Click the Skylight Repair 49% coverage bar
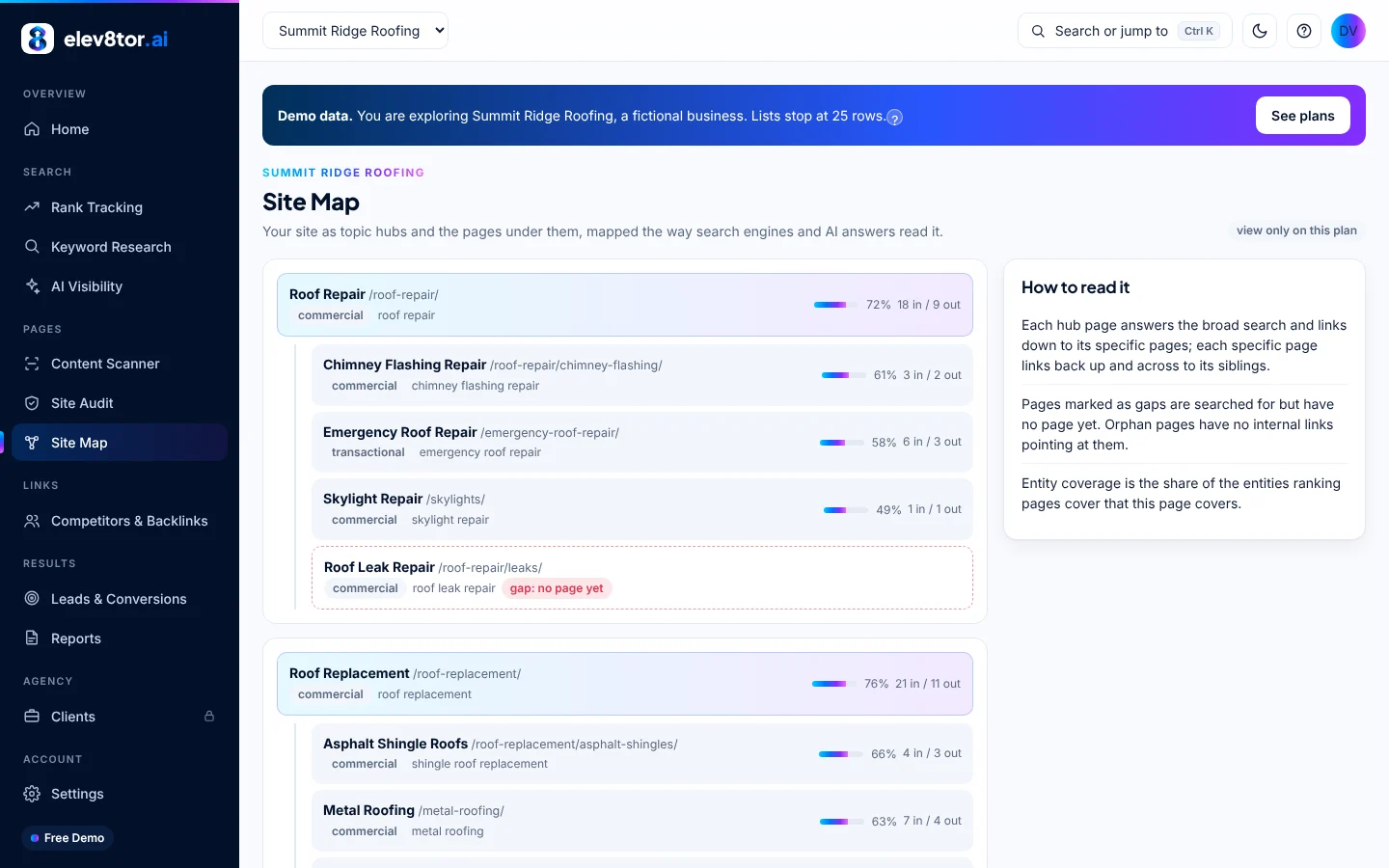This screenshot has width=1389, height=868. [x=846, y=510]
